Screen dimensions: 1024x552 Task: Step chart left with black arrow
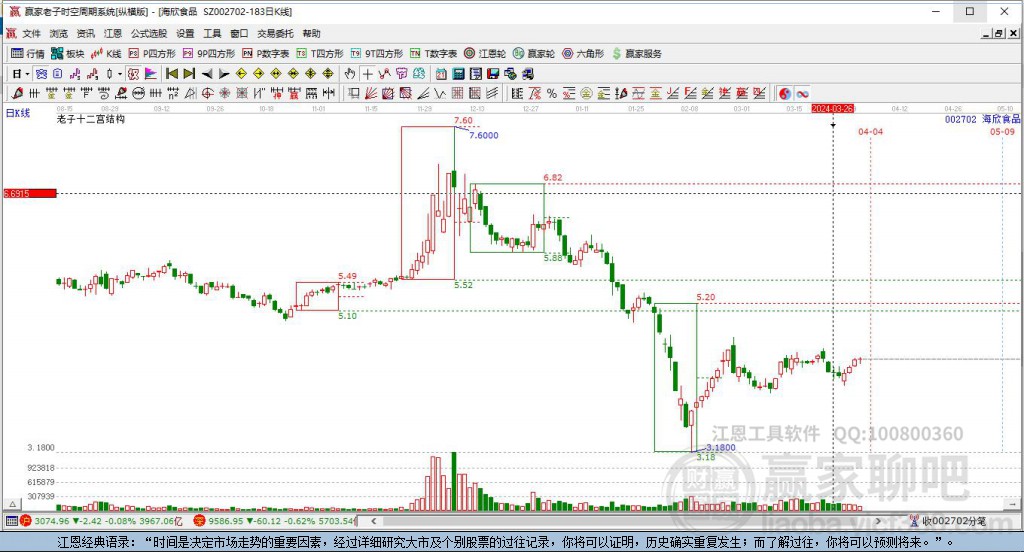pos(207,74)
